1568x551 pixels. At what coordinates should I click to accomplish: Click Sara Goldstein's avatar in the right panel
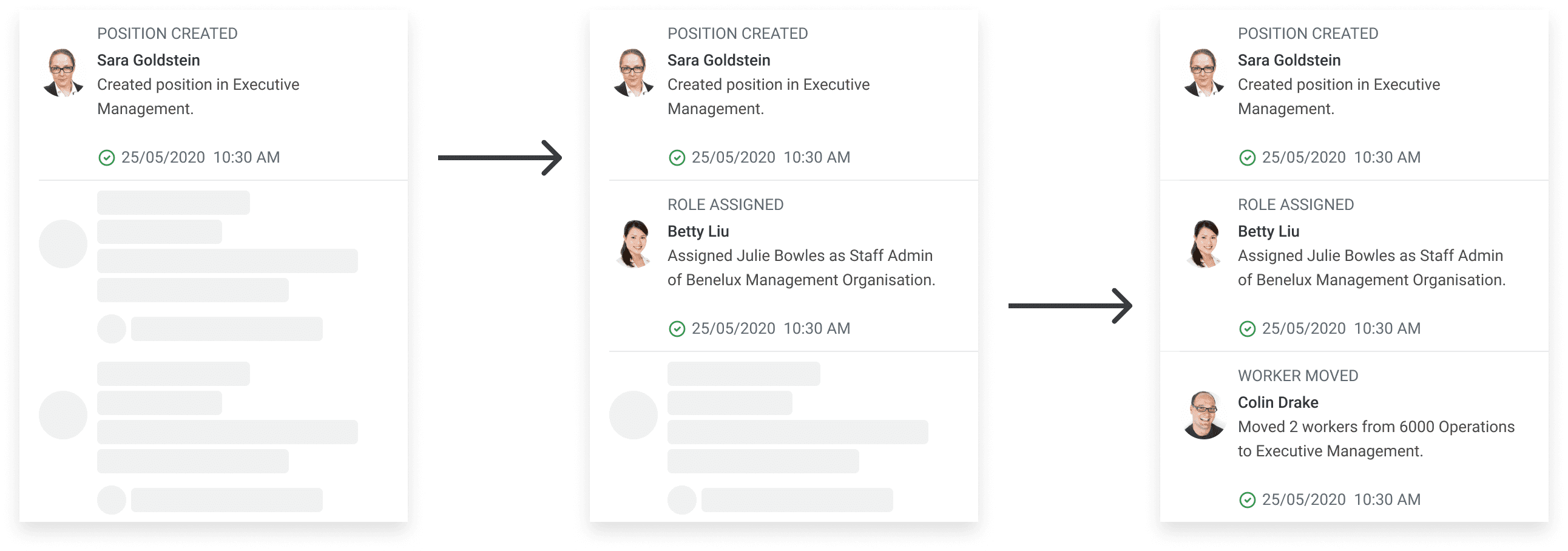click(x=1203, y=73)
